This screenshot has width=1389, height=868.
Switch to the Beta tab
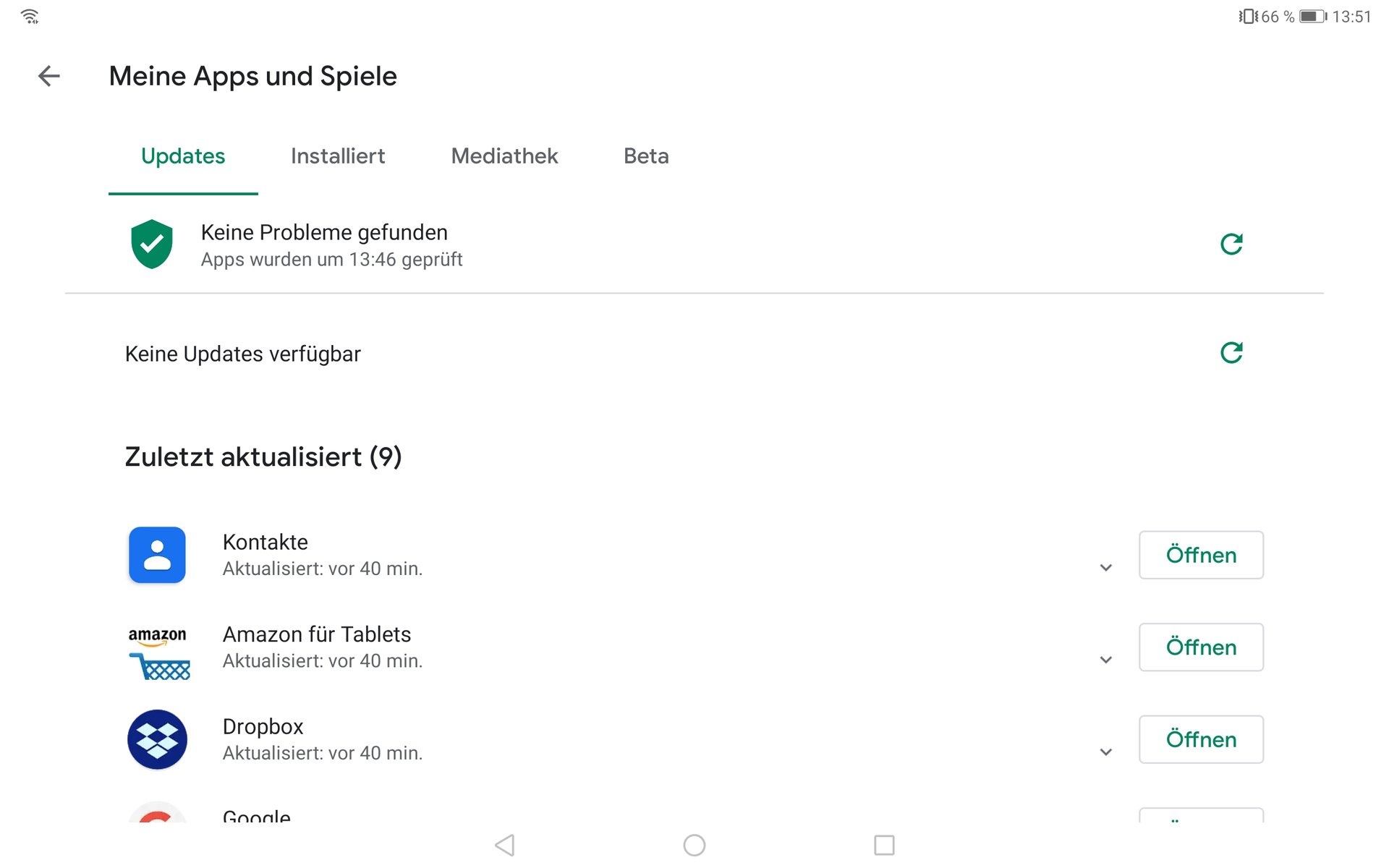click(x=646, y=156)
